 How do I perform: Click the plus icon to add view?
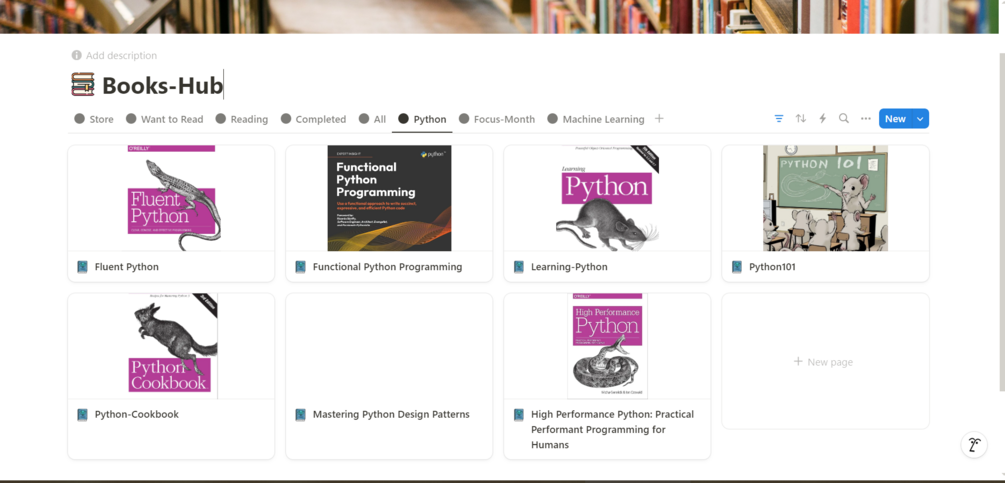coord(659,119)
